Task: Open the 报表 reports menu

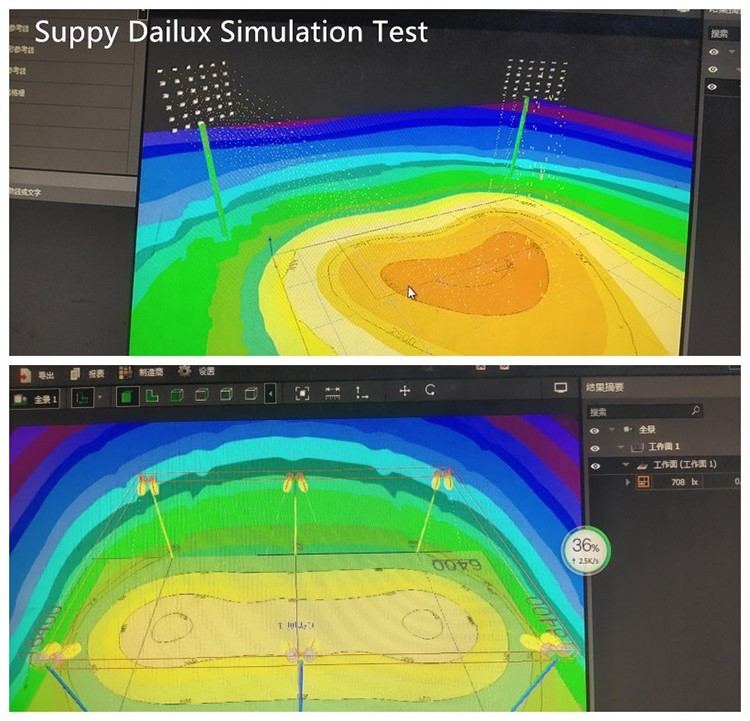Action: (x=88, y=373)
